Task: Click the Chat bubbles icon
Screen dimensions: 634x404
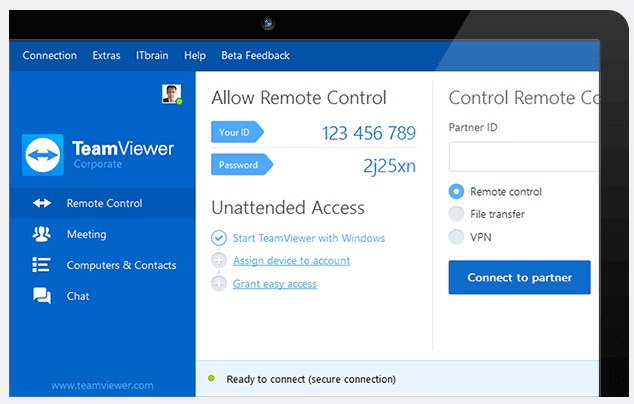Action: [42, 295]
